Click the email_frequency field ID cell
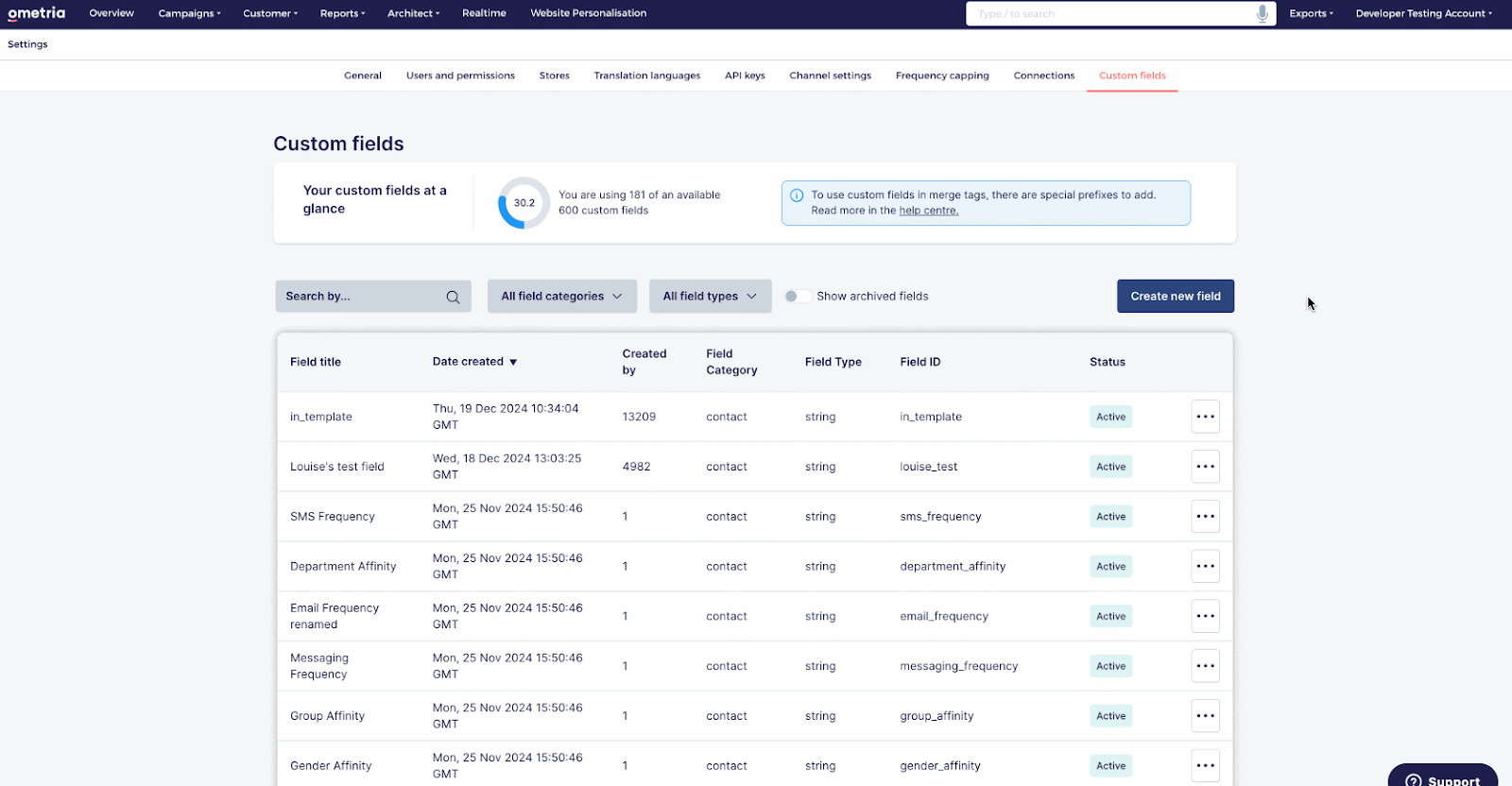This screenshot has height=786, width=1512. (943, 616)
